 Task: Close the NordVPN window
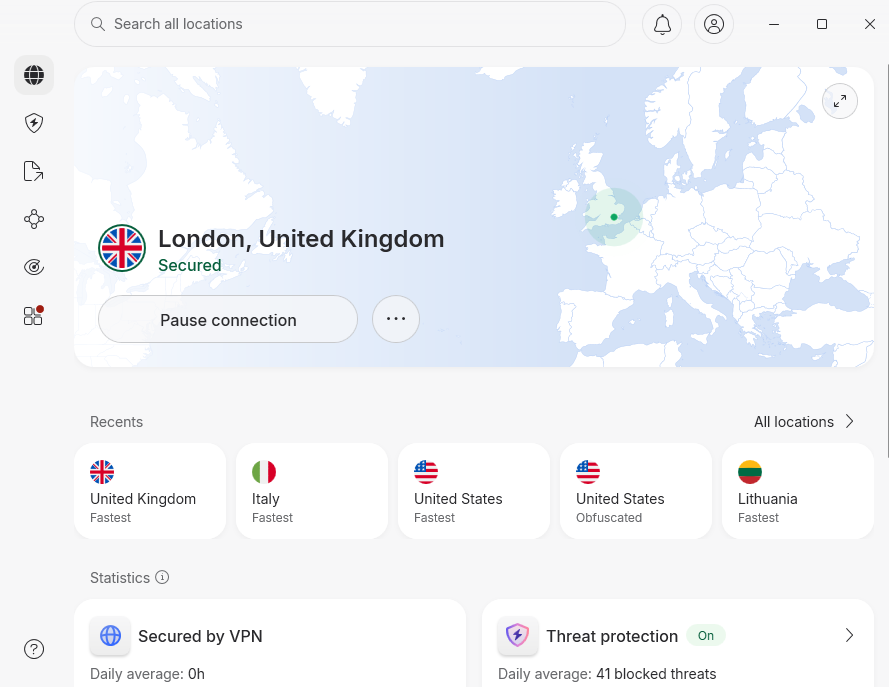[x=870, y=24]
